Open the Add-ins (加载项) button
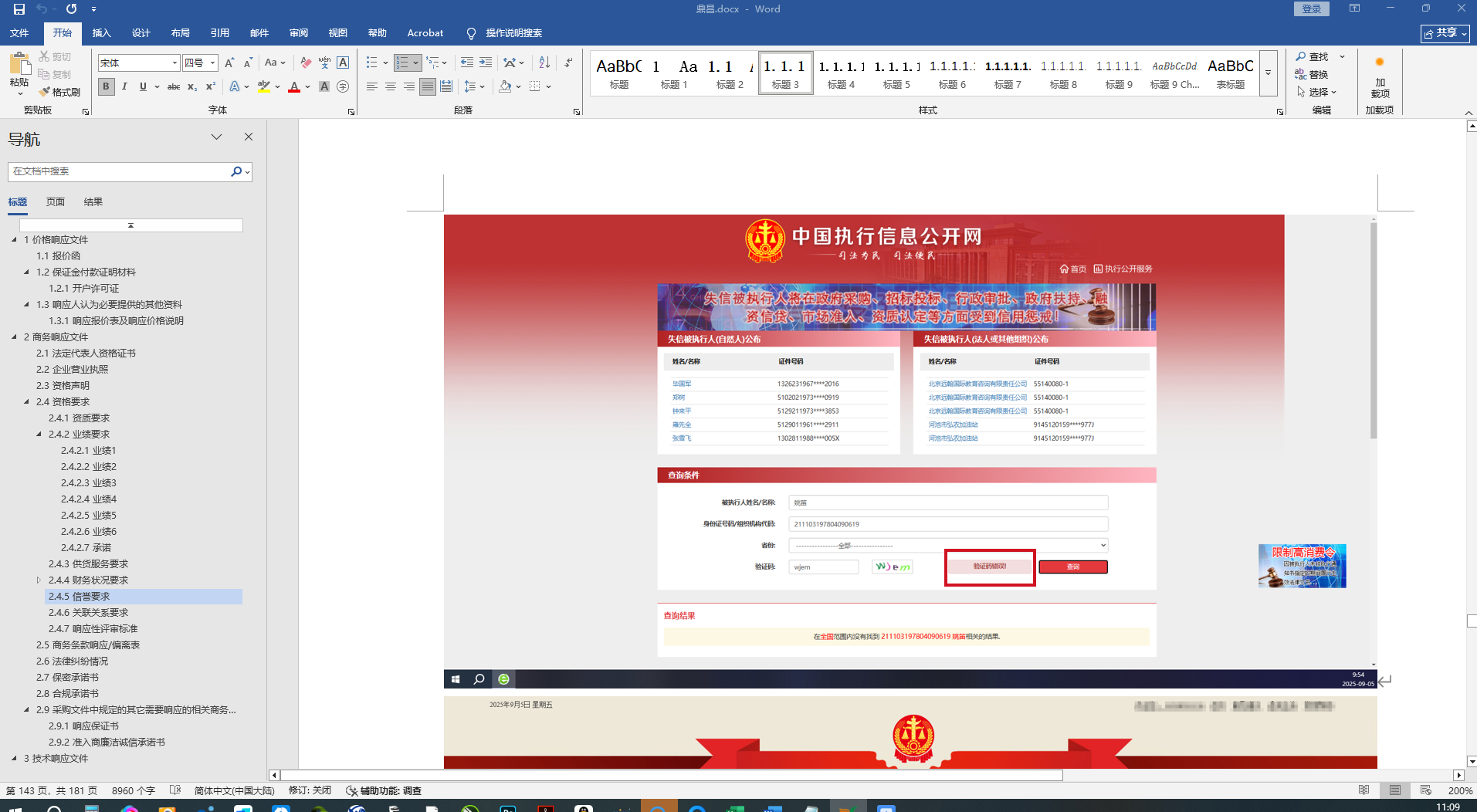This screenshot has width=1477, height=812. [1380, 77]
